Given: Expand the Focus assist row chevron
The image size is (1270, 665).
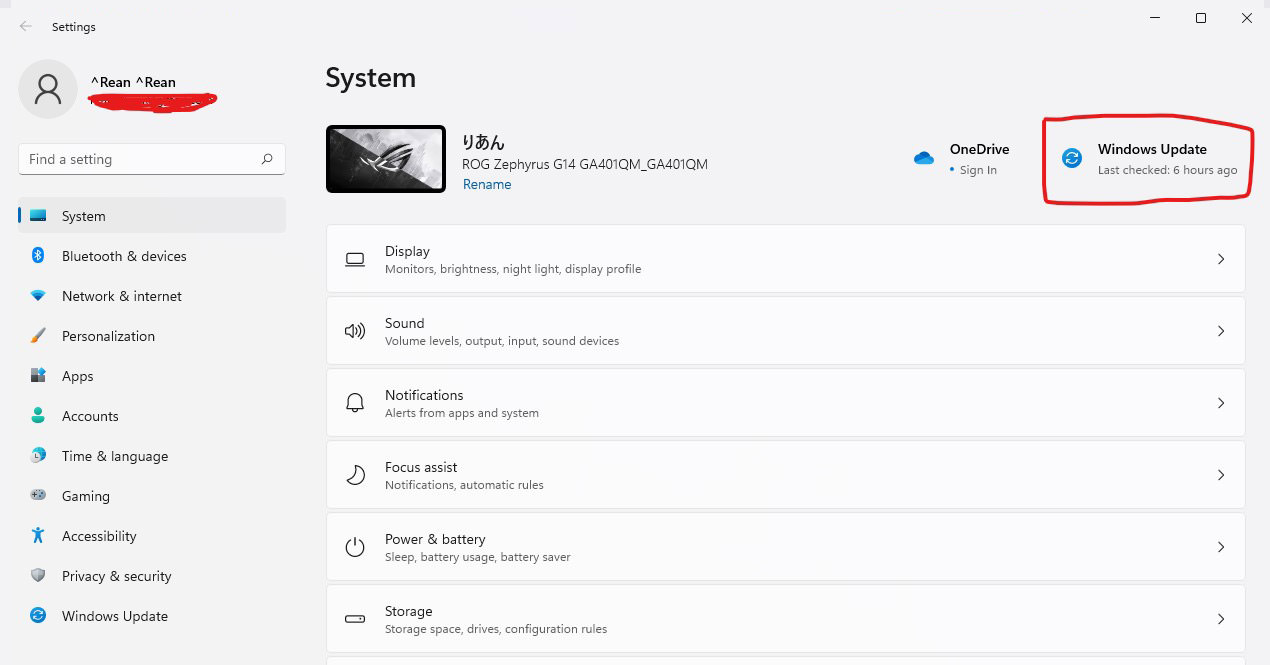Looking at the screenshot, I should (1221, 475).
